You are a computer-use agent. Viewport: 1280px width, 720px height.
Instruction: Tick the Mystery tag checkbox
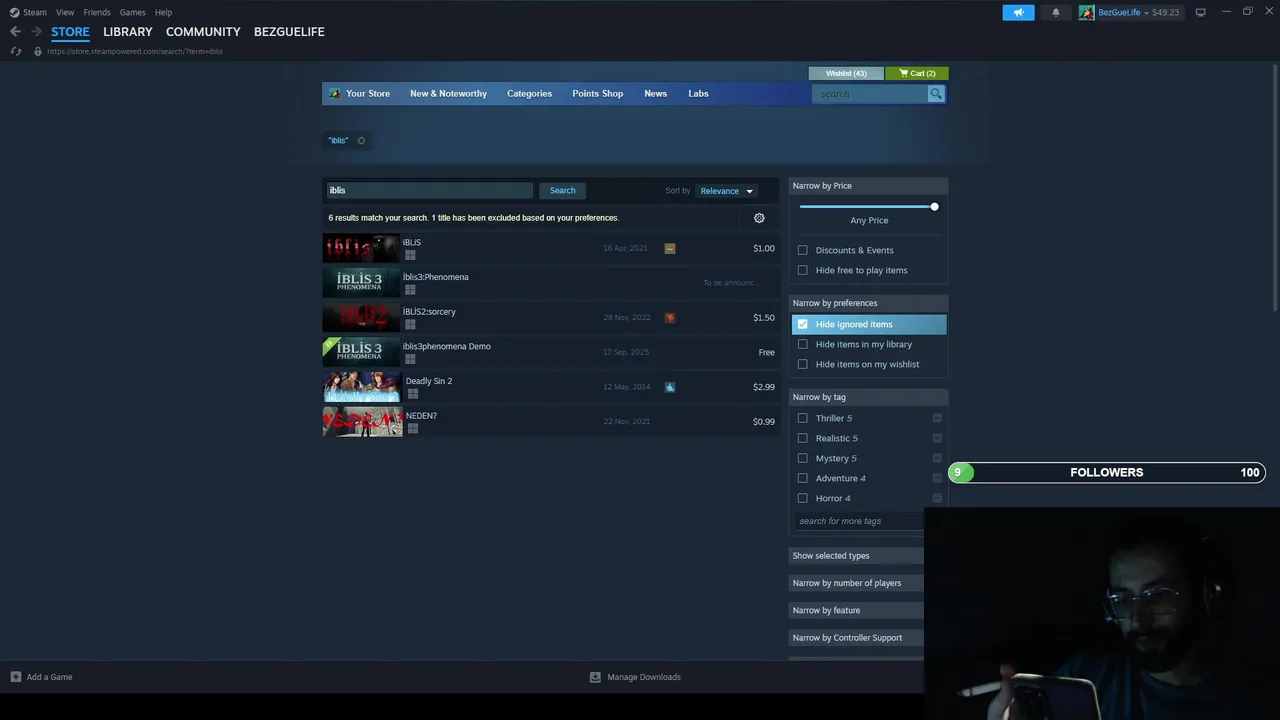(x=802, y=458)
